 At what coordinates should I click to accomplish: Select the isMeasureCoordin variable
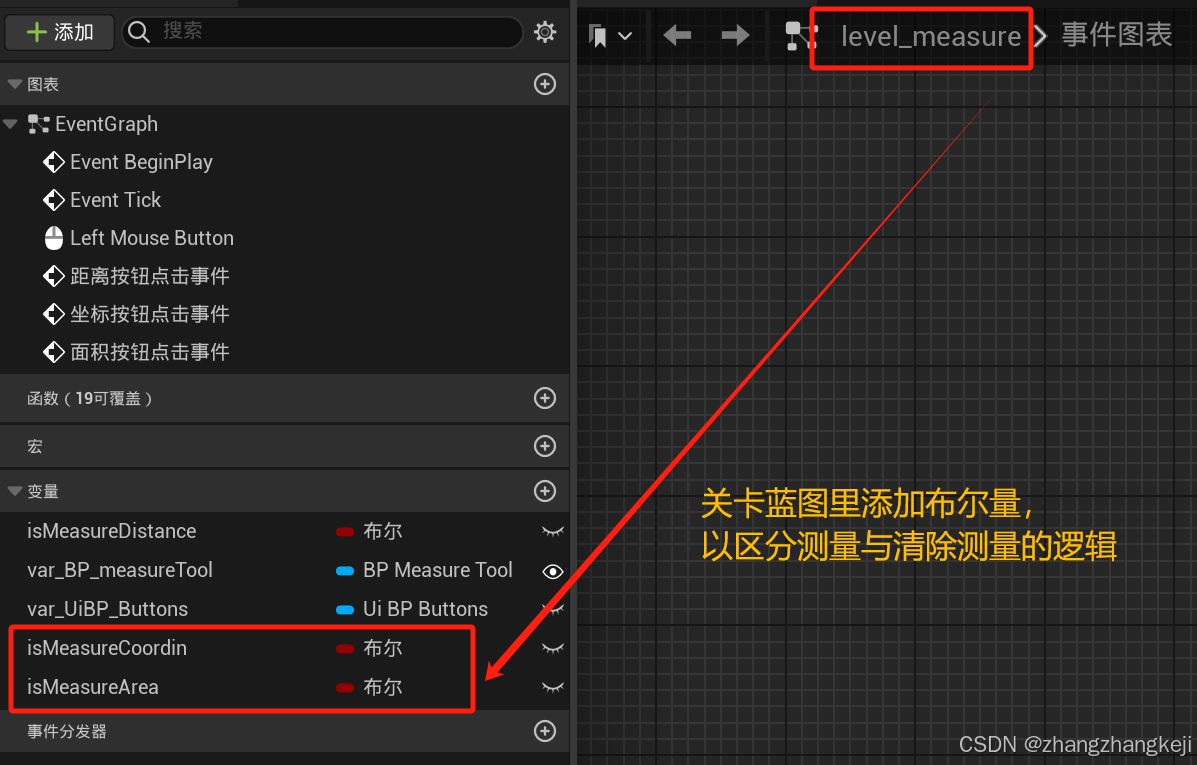coord(107,647)
